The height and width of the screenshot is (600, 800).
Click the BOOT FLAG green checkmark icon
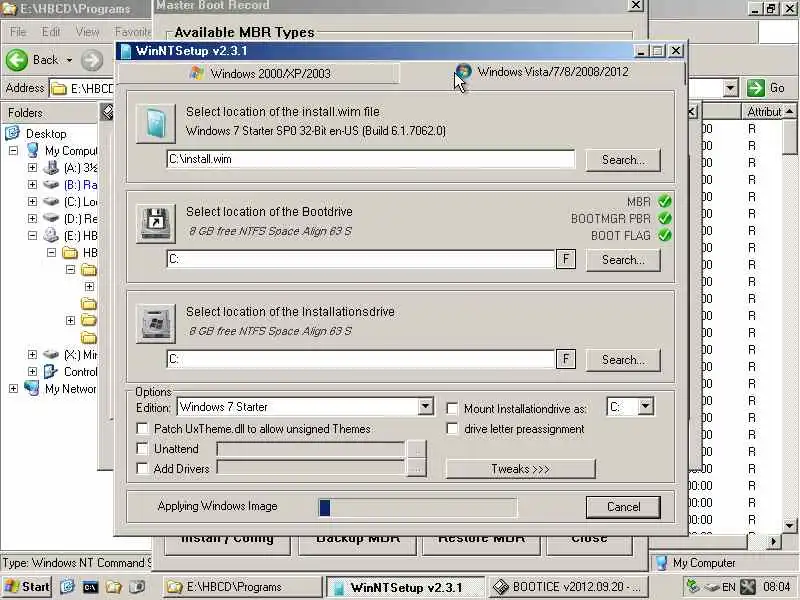click(664, 235)
